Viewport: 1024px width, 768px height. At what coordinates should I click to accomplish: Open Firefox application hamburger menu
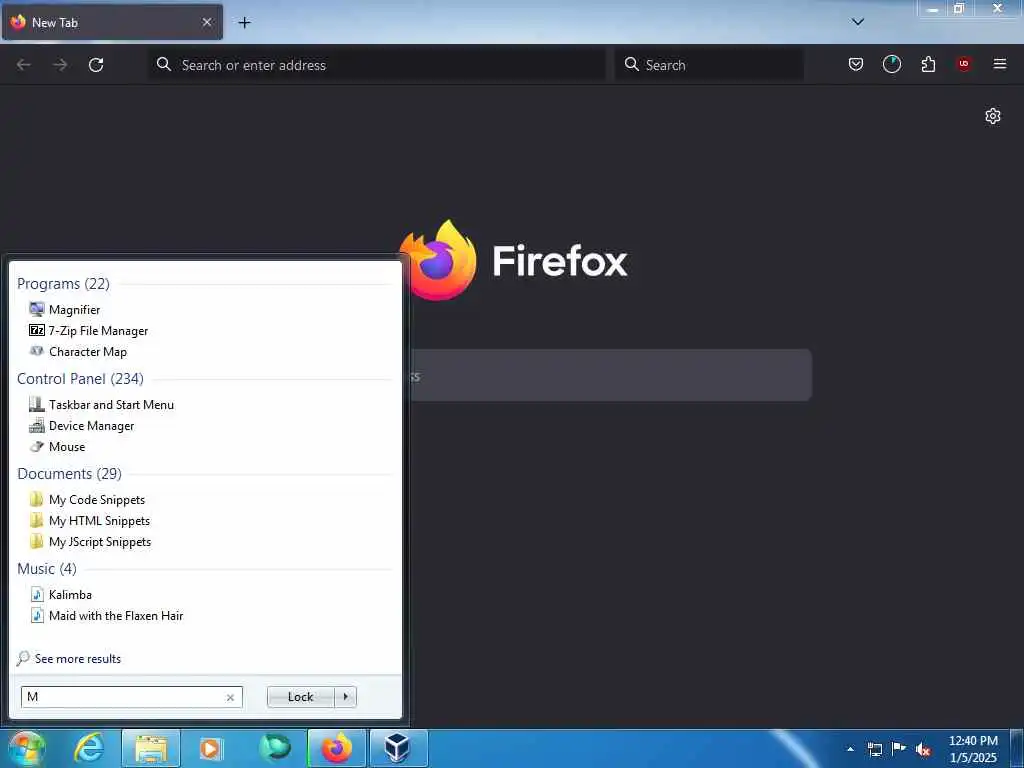[1000, 64]
